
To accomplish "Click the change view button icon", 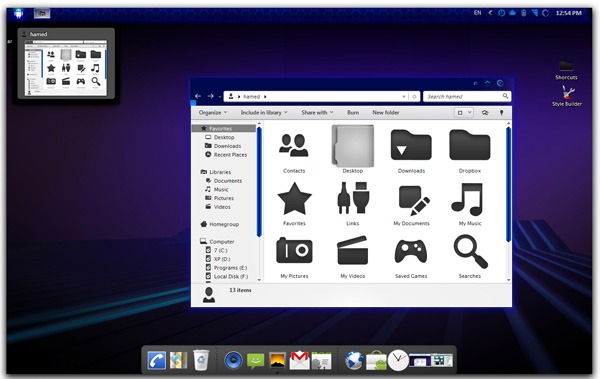I will tap(460, 113).
